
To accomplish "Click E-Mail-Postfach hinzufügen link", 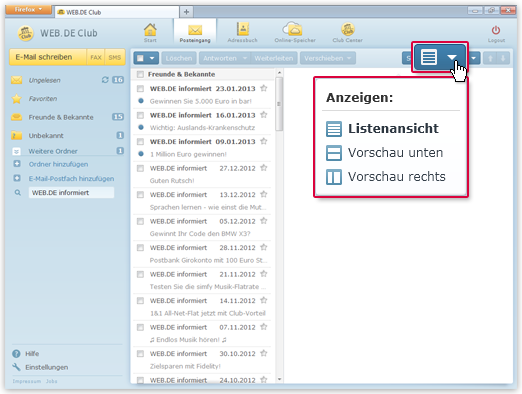I will 71,179.
